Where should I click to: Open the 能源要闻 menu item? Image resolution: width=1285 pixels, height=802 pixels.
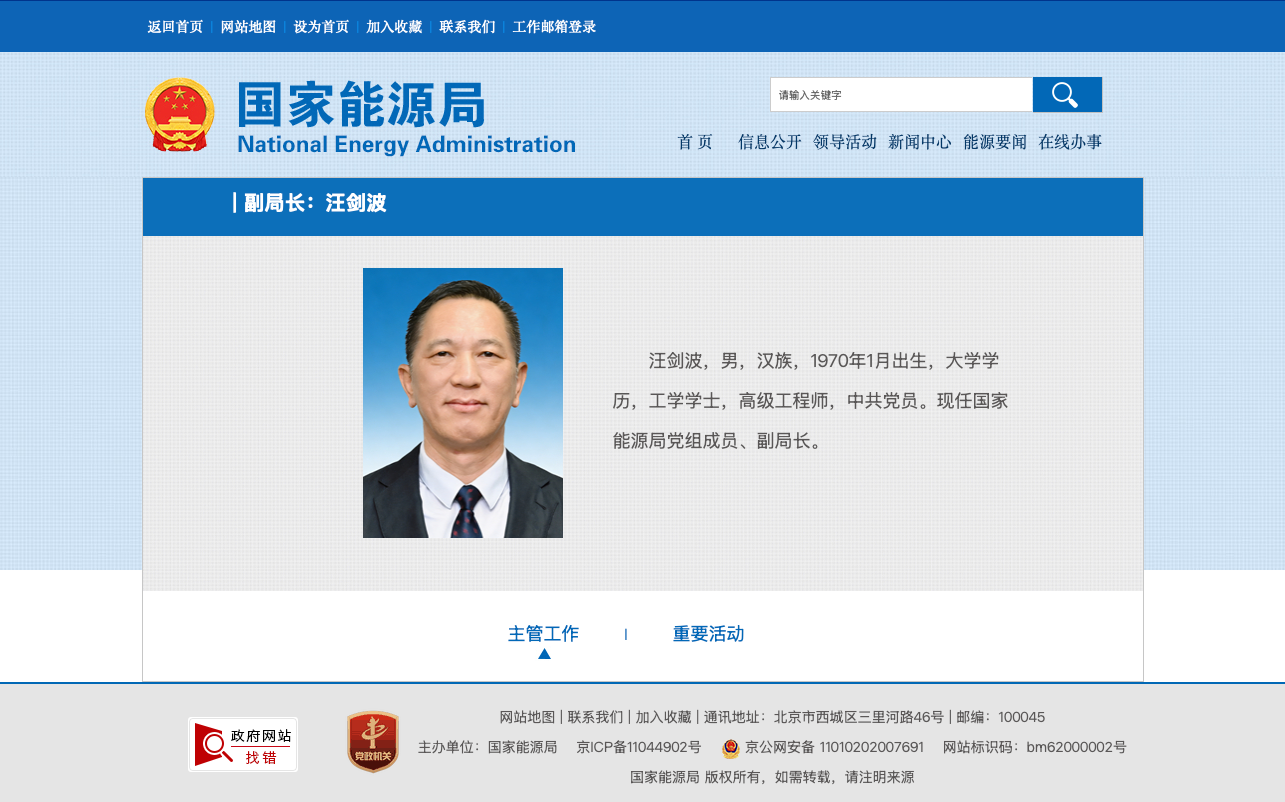[995, 142]
